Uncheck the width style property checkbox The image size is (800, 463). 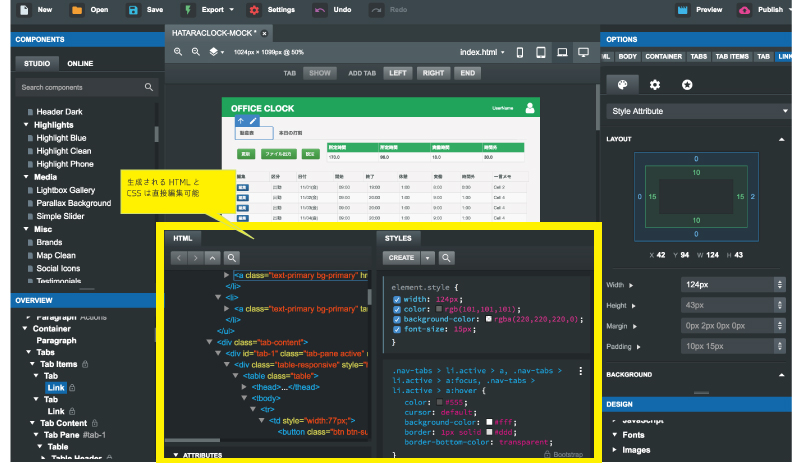(397, 298)
